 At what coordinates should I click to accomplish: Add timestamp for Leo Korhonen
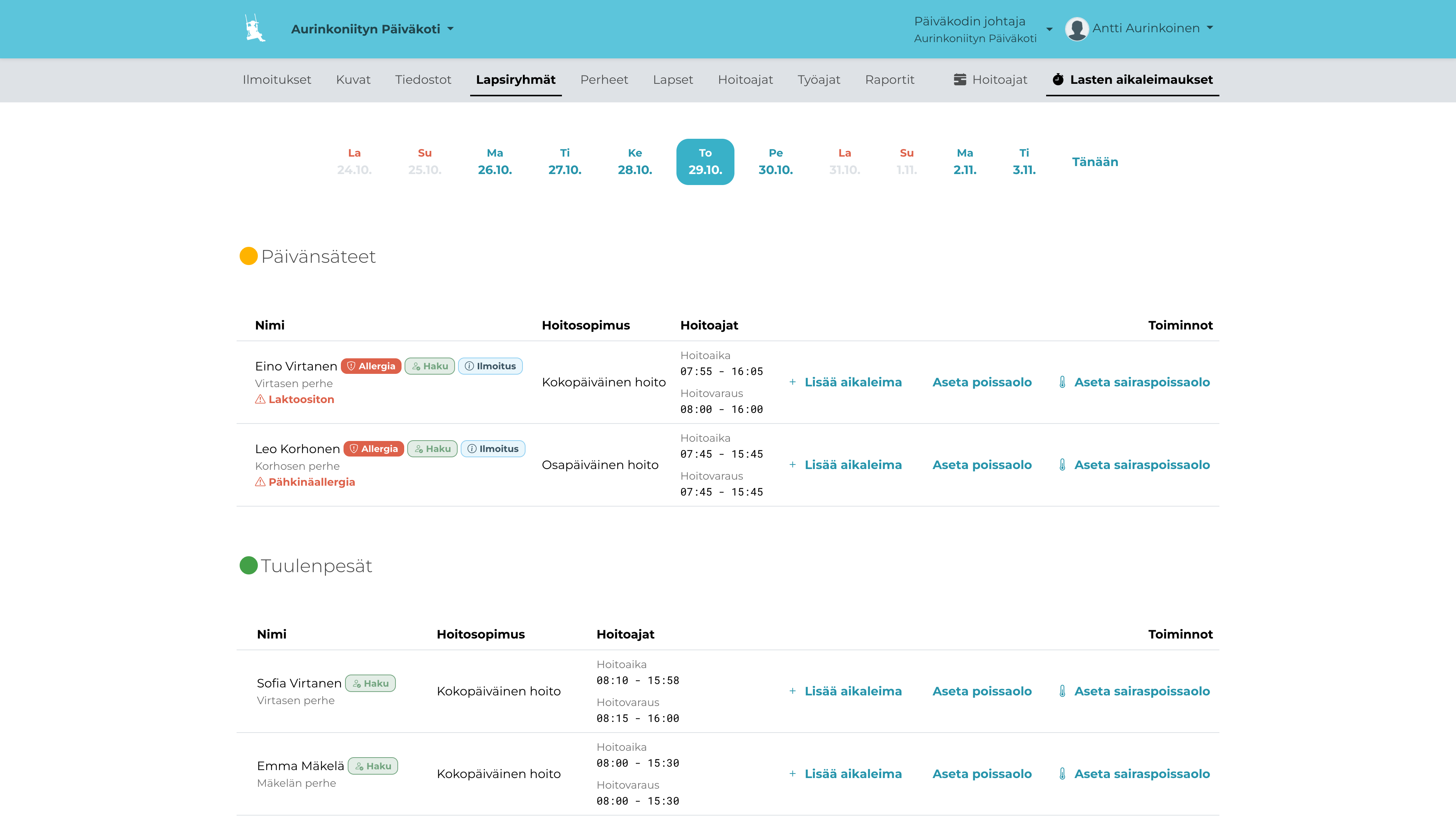point(846,464)
